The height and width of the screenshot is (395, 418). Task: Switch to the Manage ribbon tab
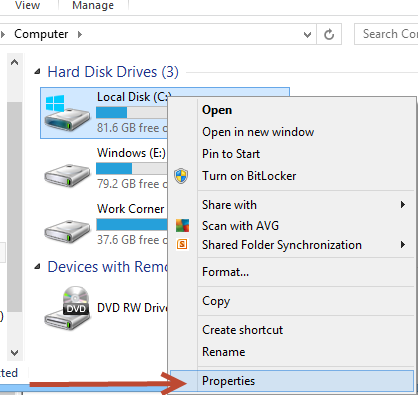(93, 5)
